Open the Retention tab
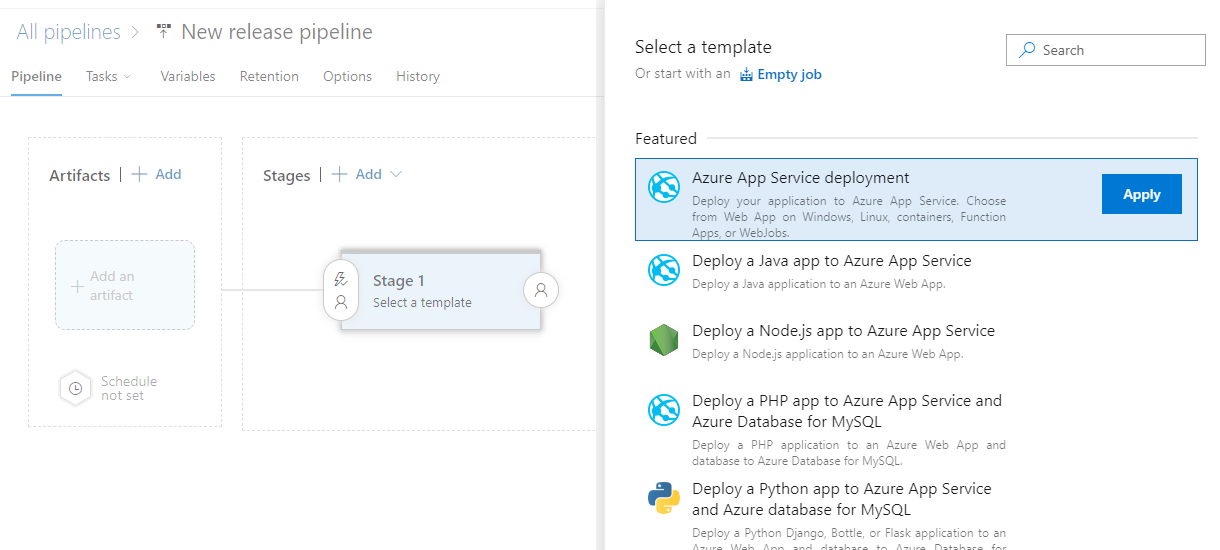Screen dimensions: 1220x550 click(269, 76)
